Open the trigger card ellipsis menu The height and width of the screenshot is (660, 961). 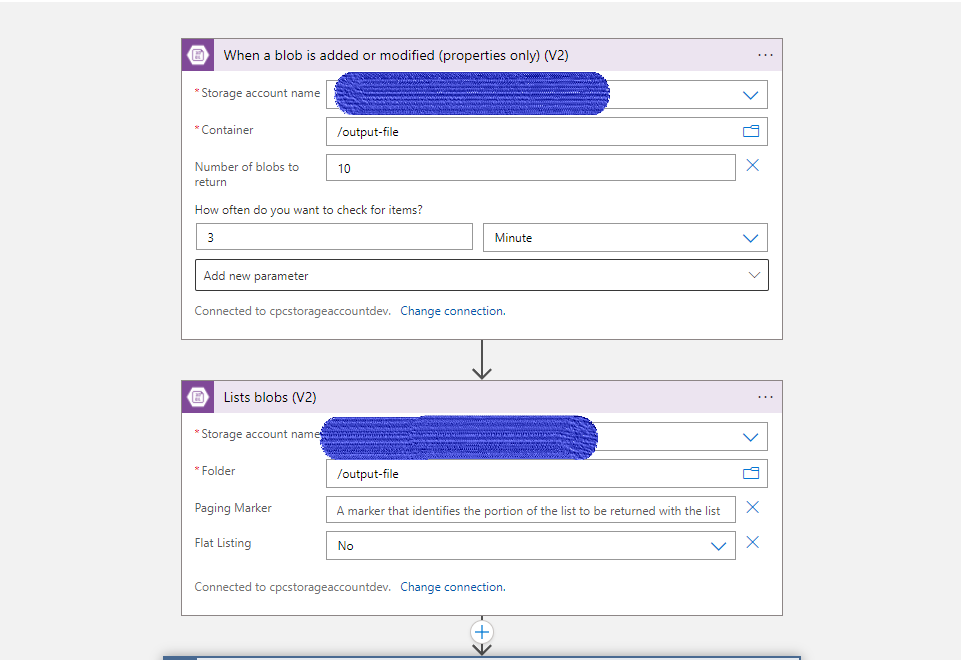tap(765, 55)
